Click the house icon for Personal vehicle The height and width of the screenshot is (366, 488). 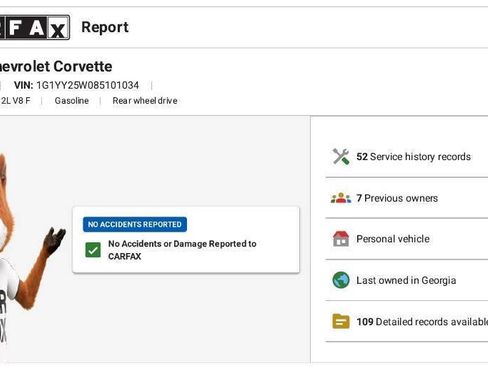point(341,239)
